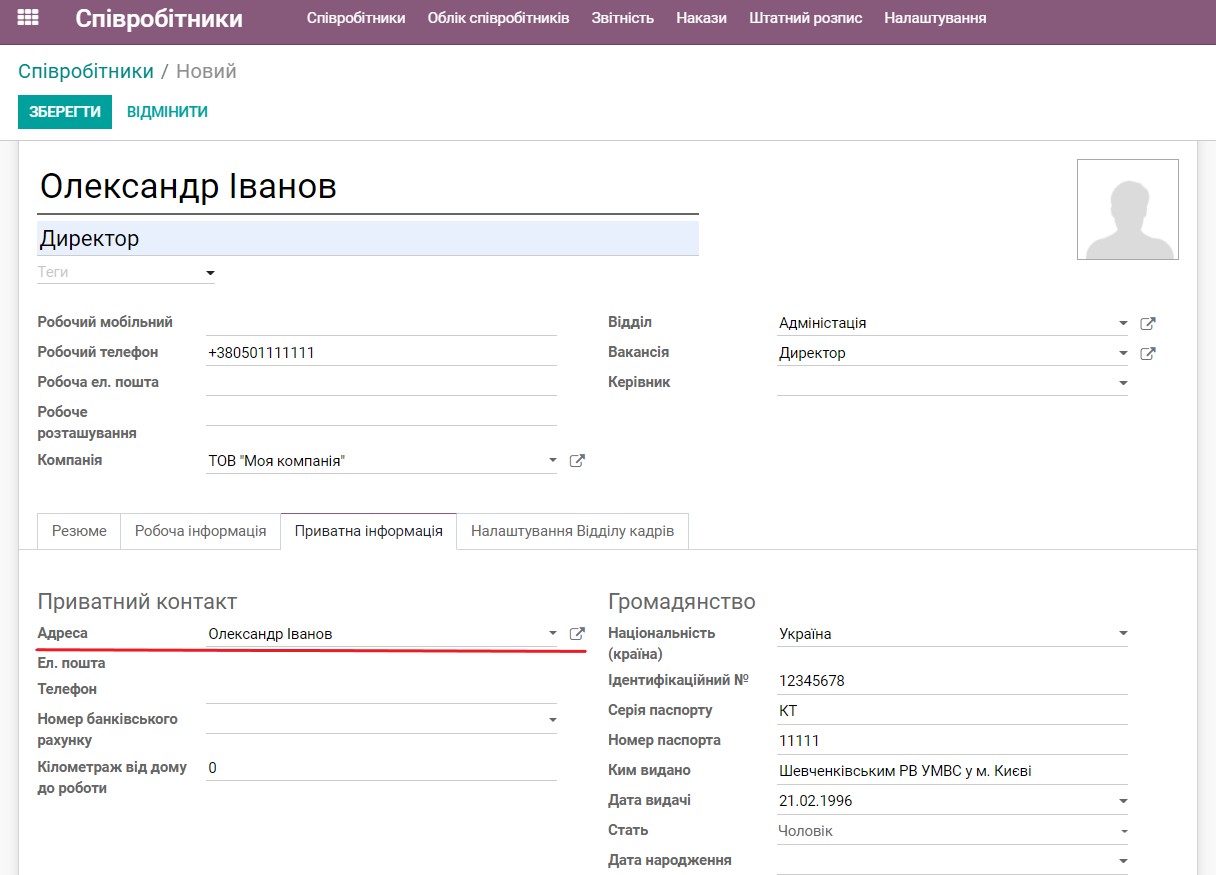Viewport: 1216px width, 875px height.
Task: Click the employee photo placeholder
Action: pyautogui.click(x=1127, y=209)
